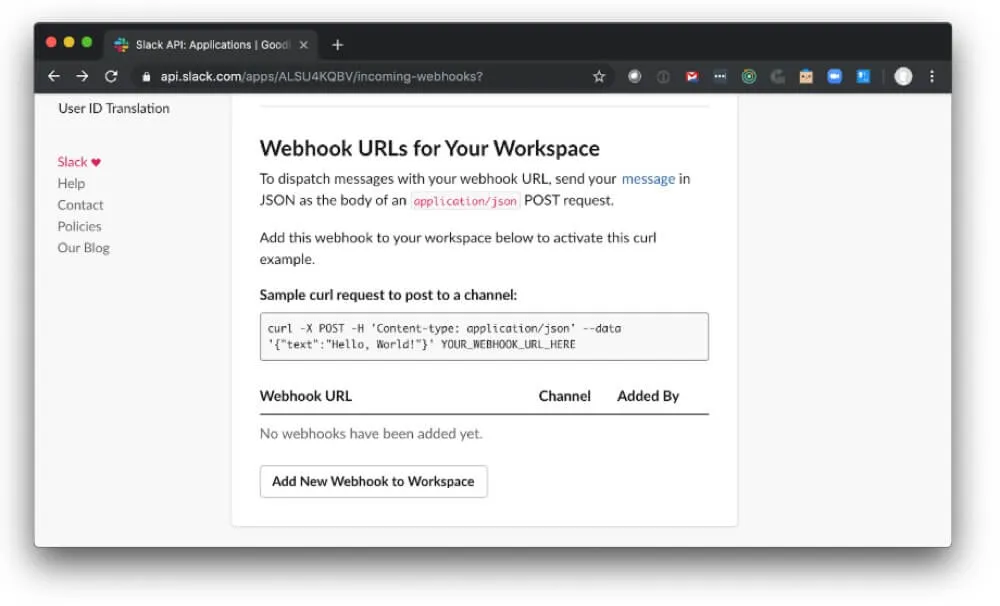This screenshot has width=1000, height=606.
Task: Bookmark the page via the star icon
Action: (598, 75)
